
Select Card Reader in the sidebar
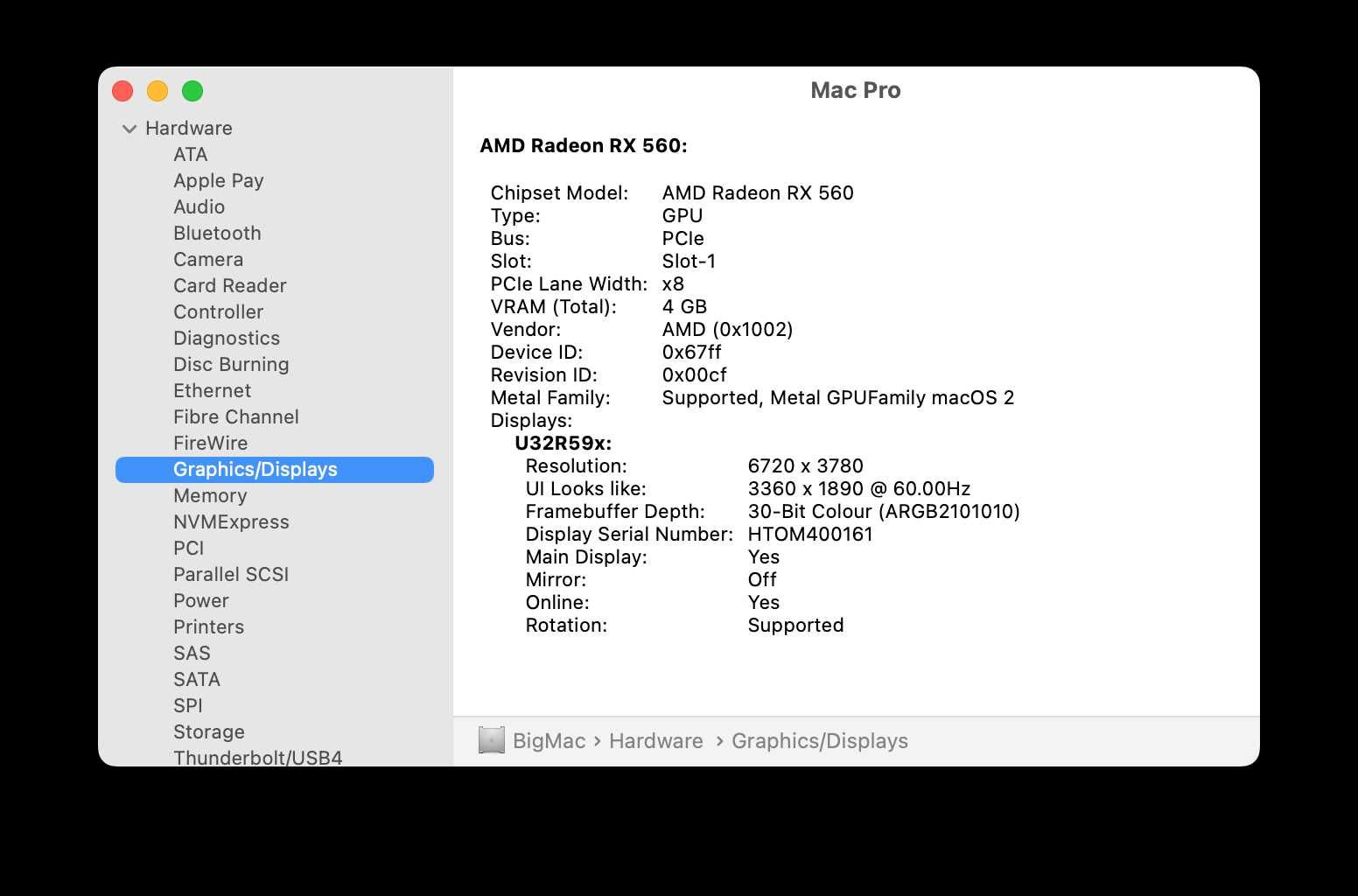coord(230,285)
